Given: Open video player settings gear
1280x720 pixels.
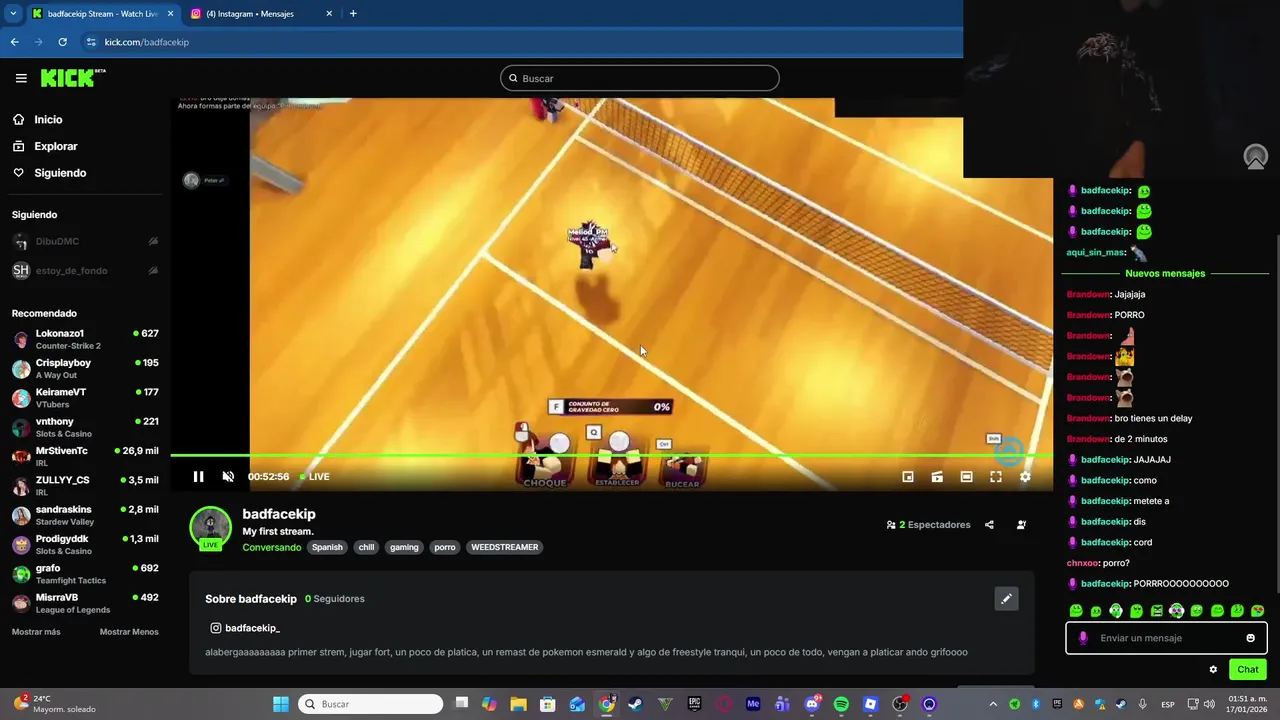Looking at the screenshot, I should 1025,477.
